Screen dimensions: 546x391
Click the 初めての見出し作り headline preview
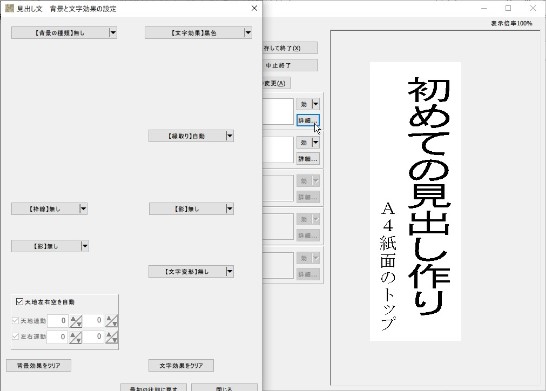(429, 197)
